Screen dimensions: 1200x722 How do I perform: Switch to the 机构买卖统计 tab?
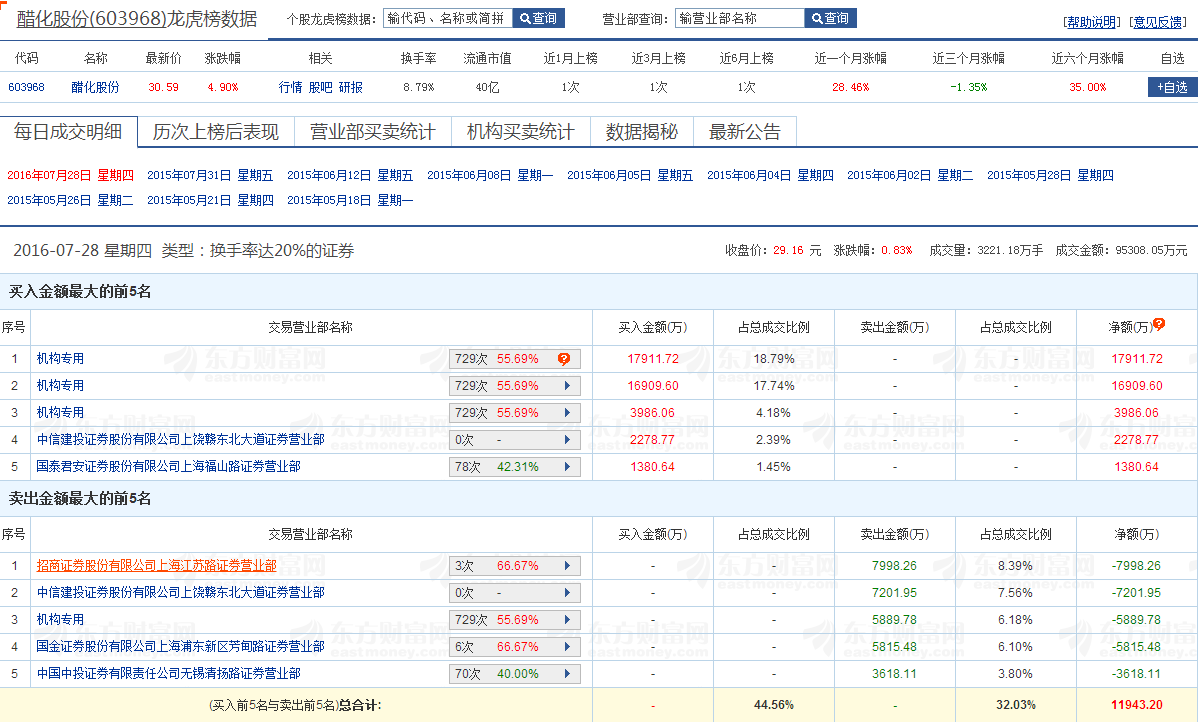pyautogui.click(x=519, y=131)
